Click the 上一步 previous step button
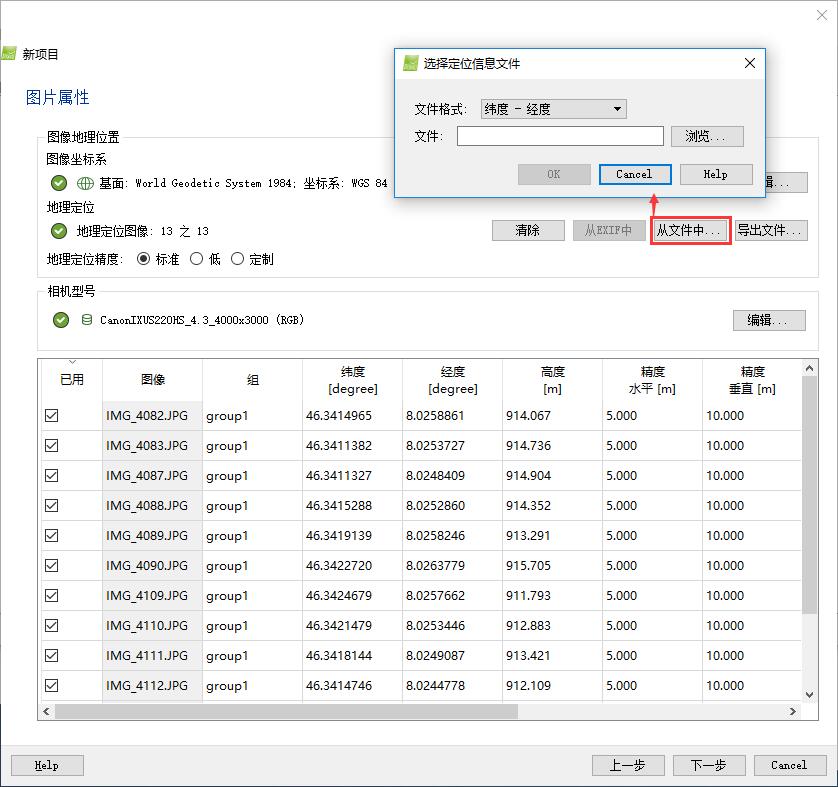 (x=628, y=765)
